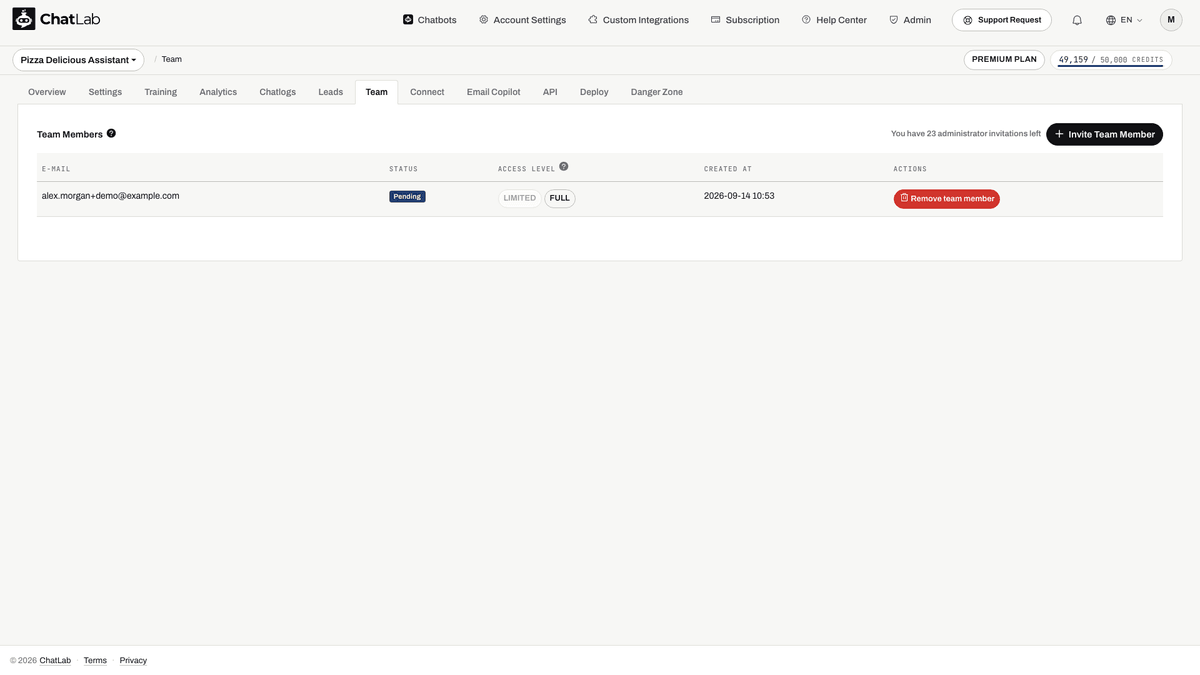Click the alex.morgan+demo@example.com email cell
Viewport: 1200px width, 675px height.
coord(110,196)
